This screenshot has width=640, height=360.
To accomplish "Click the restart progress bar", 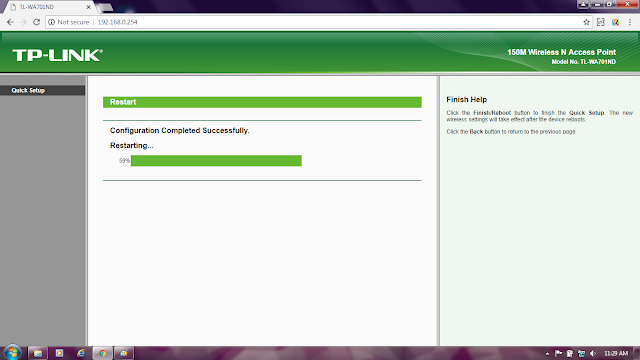I will coord(216,160).
